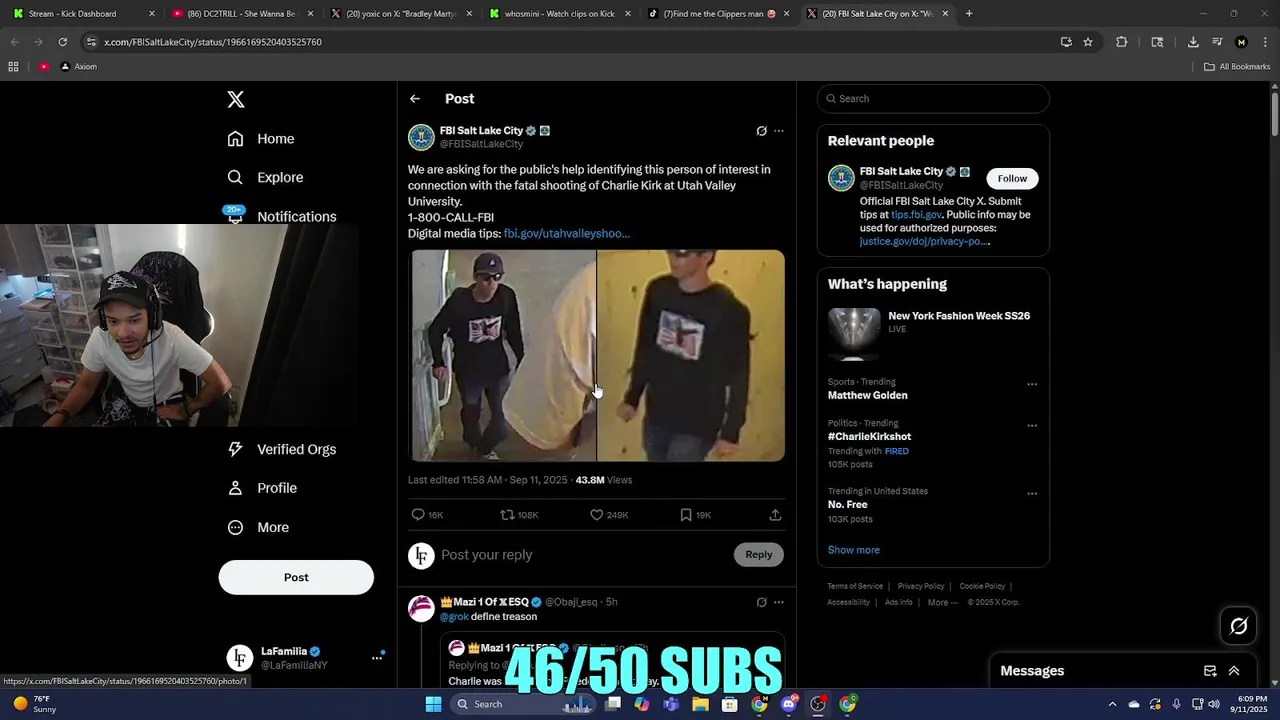Open the Windows Start menu
This screenshot has height=720, width=1280.
[x=433, y=704]
